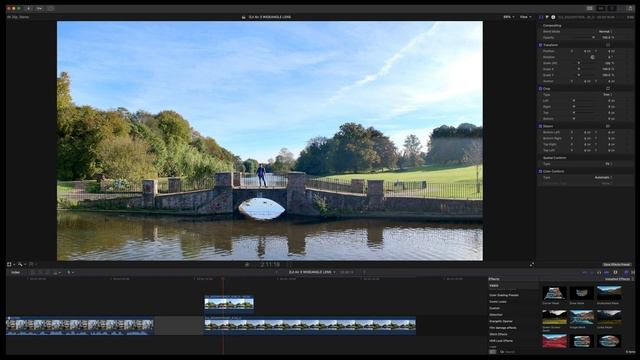
Task: Select the Energetic Opener effects category
Action: tap(501, 321)
